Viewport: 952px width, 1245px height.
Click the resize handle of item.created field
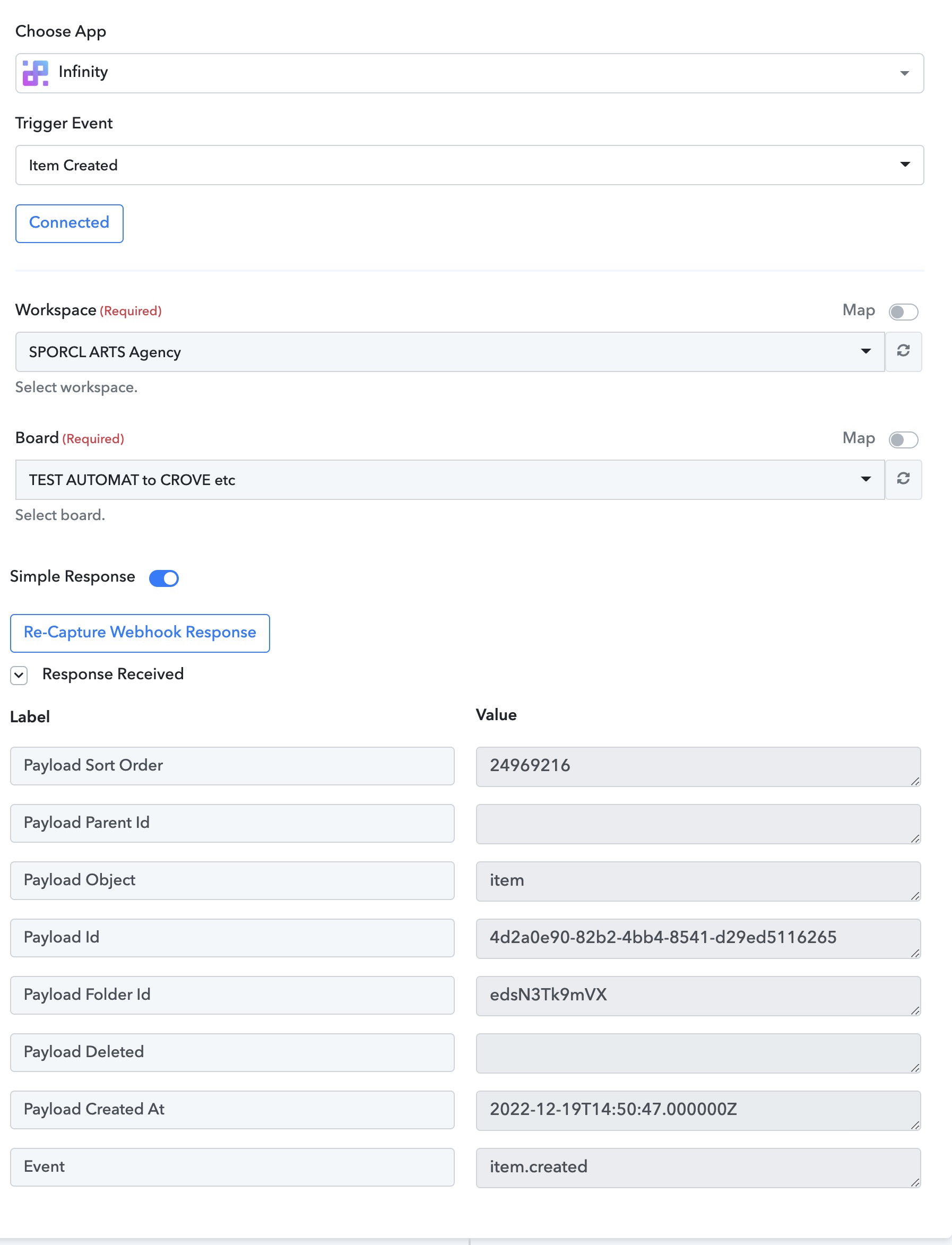[915, 1182]
